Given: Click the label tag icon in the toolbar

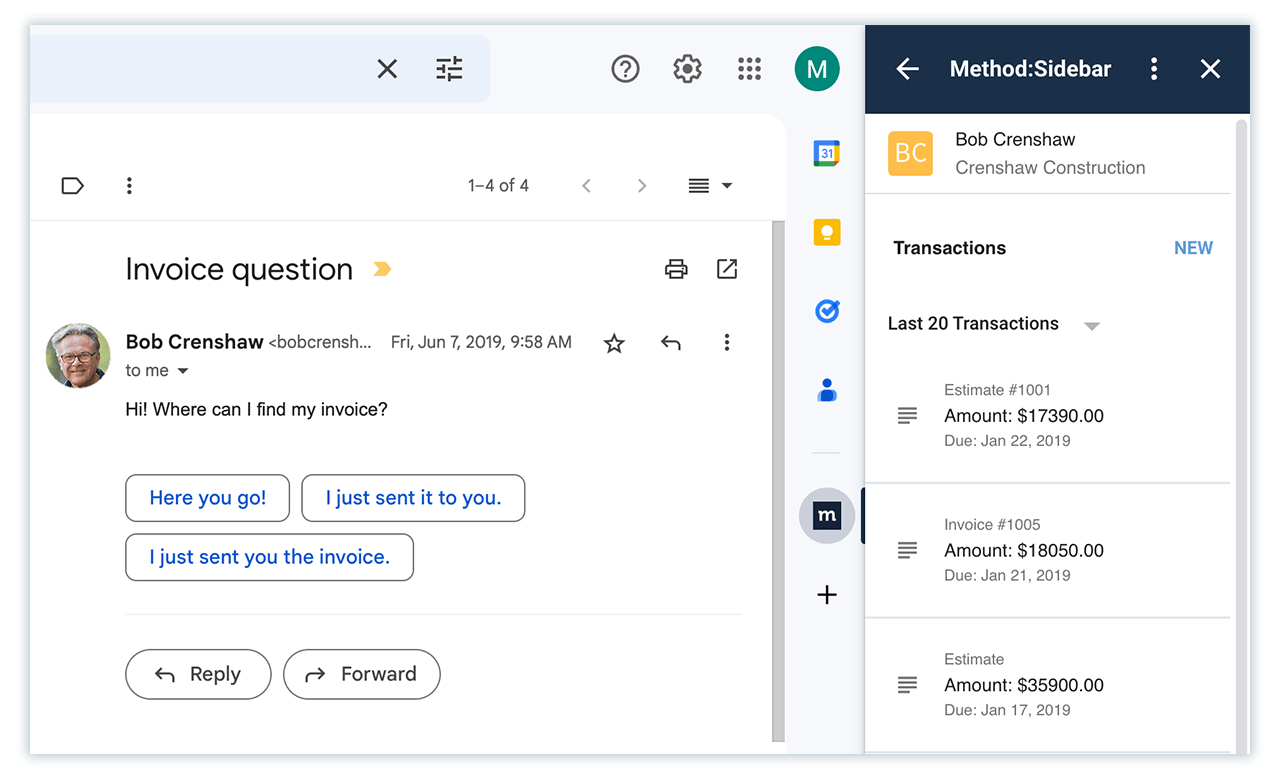Looking at the screenshot, I should (x=73, y=185).
